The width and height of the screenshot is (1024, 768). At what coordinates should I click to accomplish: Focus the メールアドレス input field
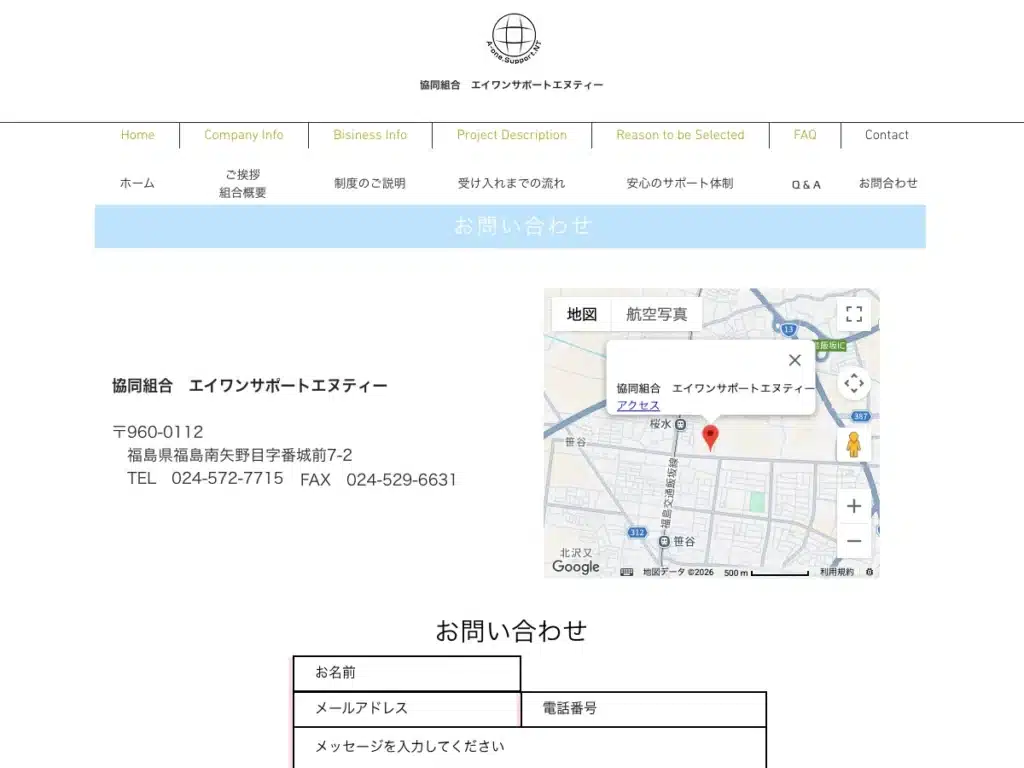click(x=407, y=709)
